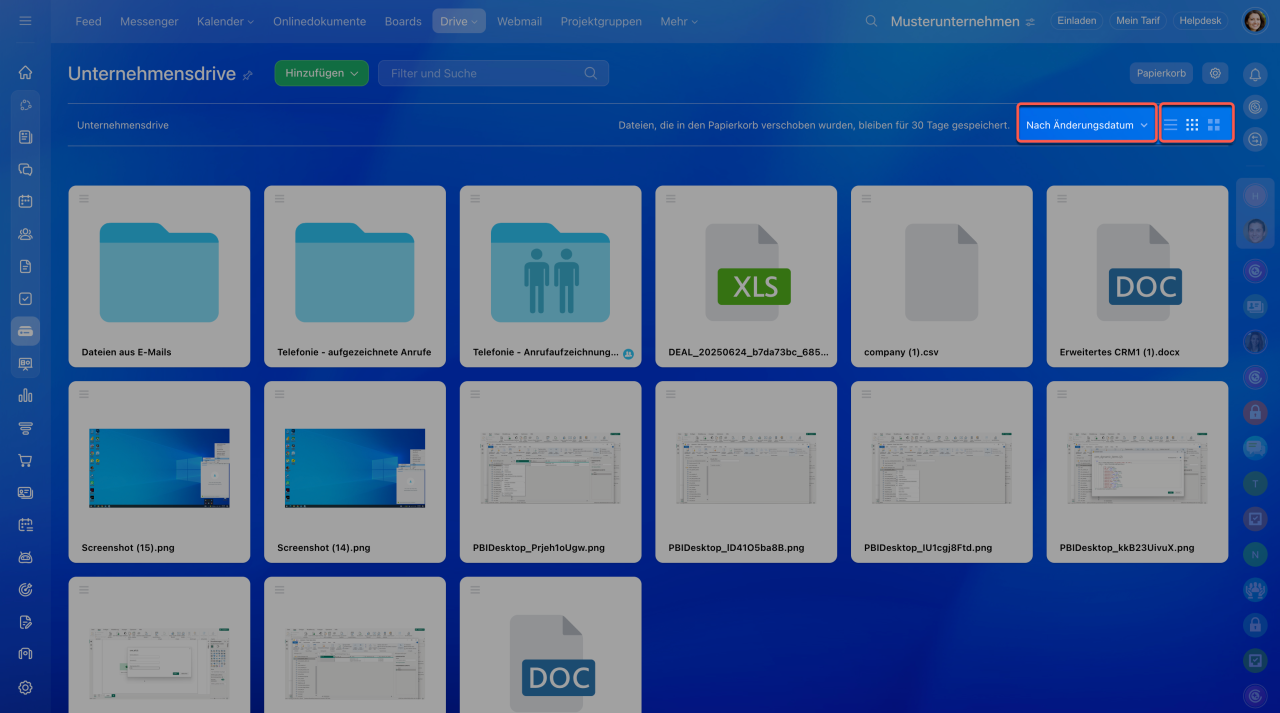This screenshot has height=713, width=1280.
Task: Click the search magnifier icon in top bar
Action: (871, 21)
